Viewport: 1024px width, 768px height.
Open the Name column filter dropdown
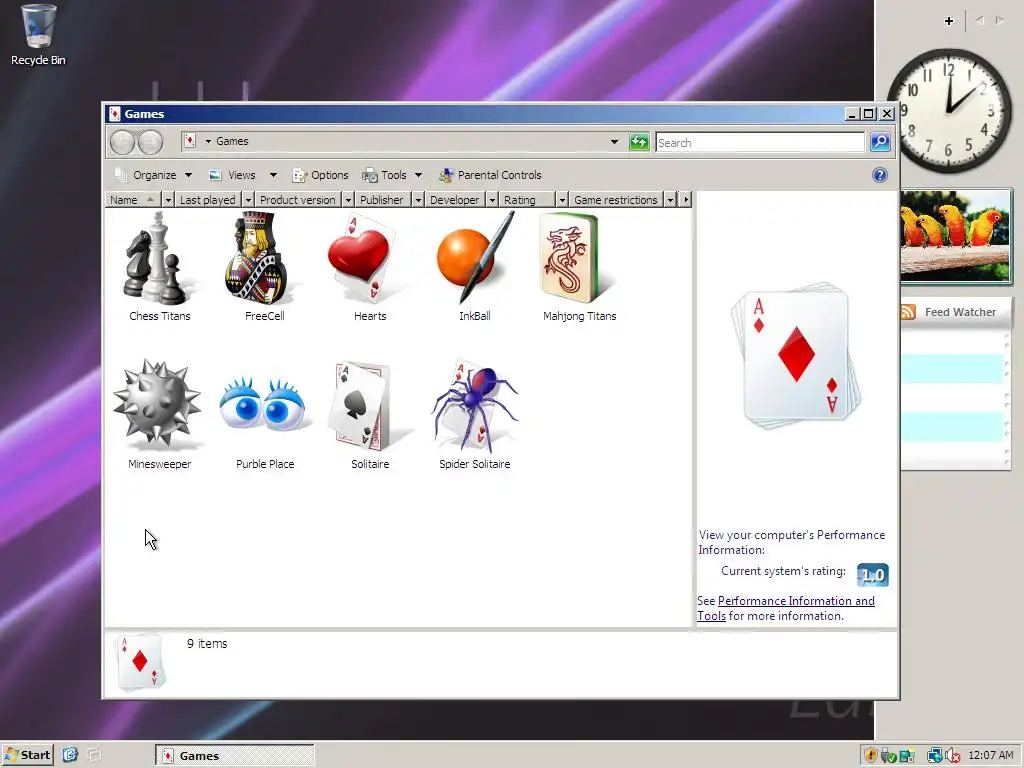[168, 200]
